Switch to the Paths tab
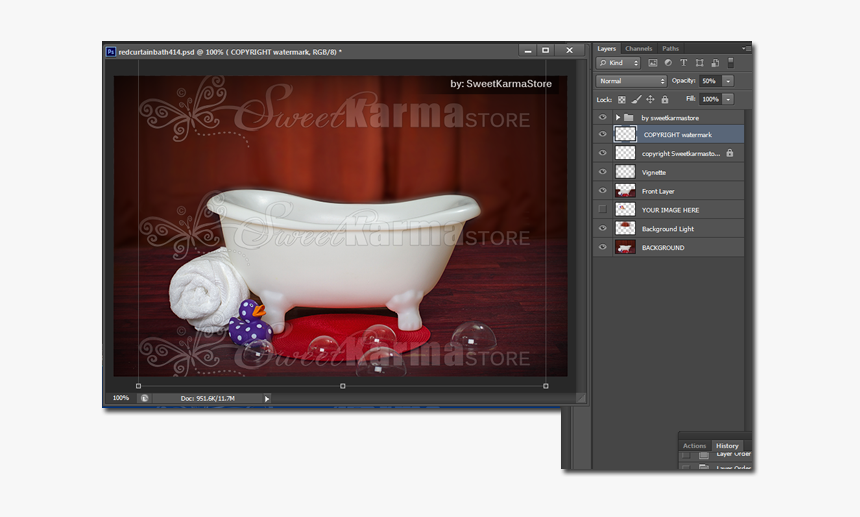Image resolution: width=860 pixels, height=517 pixels. 670,48
